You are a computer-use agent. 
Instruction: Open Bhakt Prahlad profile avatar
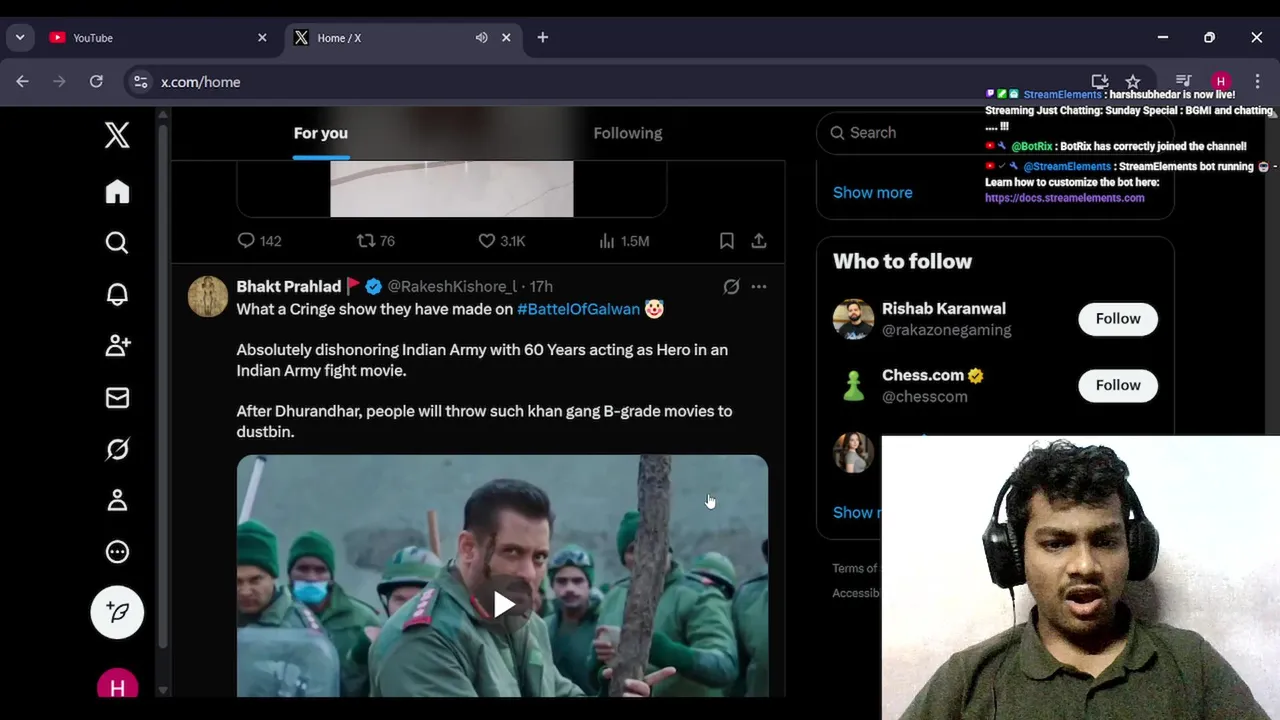click(x=208, y=297)
